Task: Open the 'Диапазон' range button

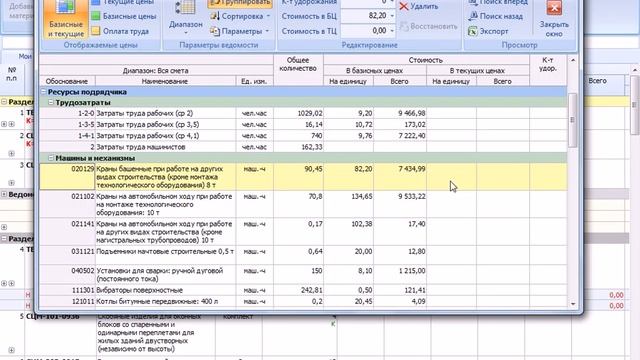Action: (186, 18)
